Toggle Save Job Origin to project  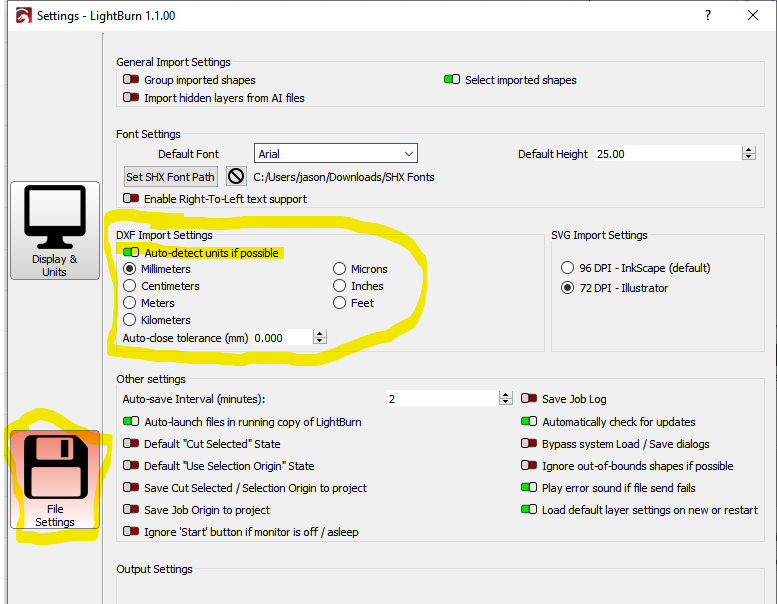click(131, 509)
